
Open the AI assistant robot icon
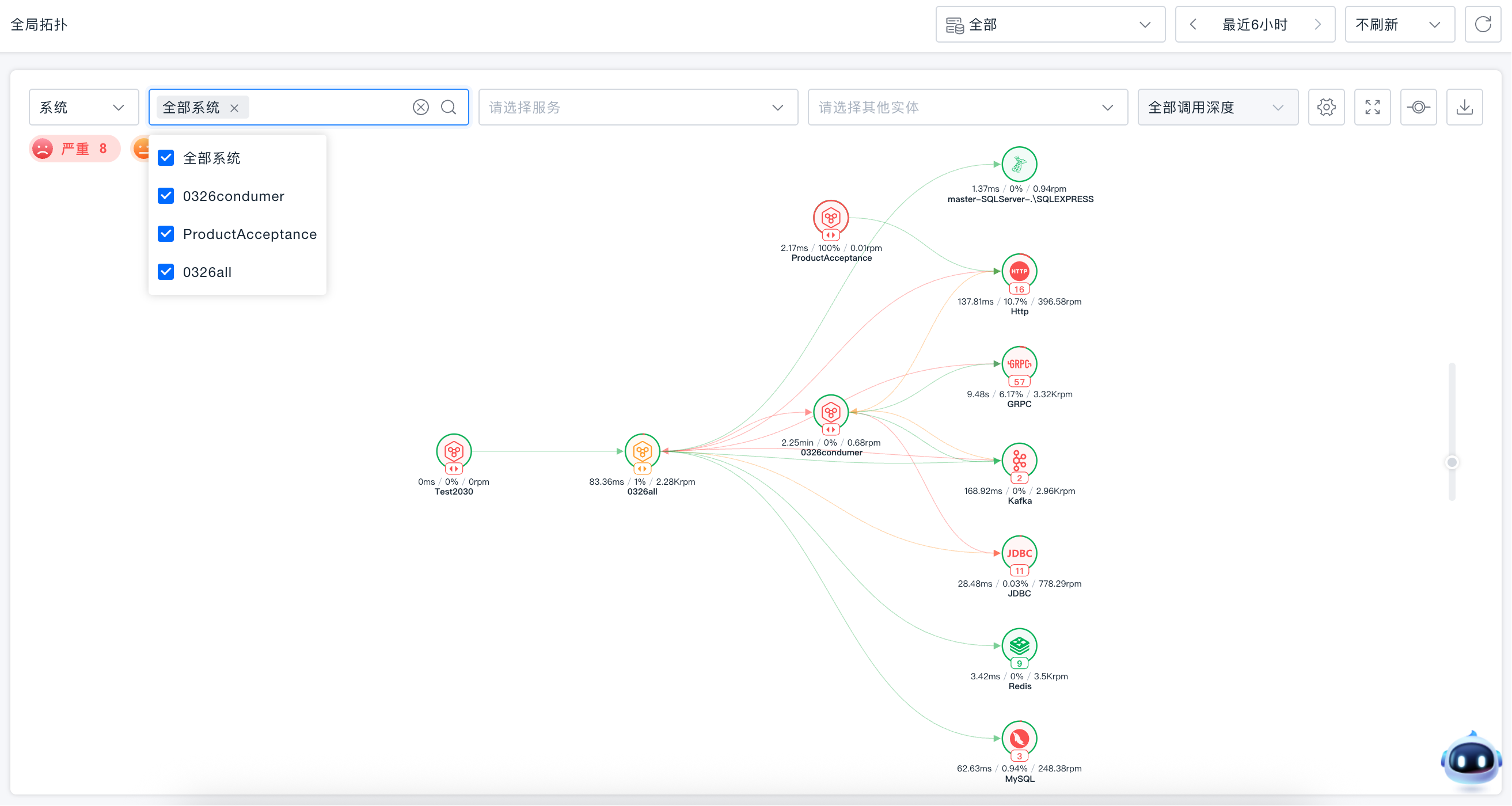click(x=1471, y=759)
